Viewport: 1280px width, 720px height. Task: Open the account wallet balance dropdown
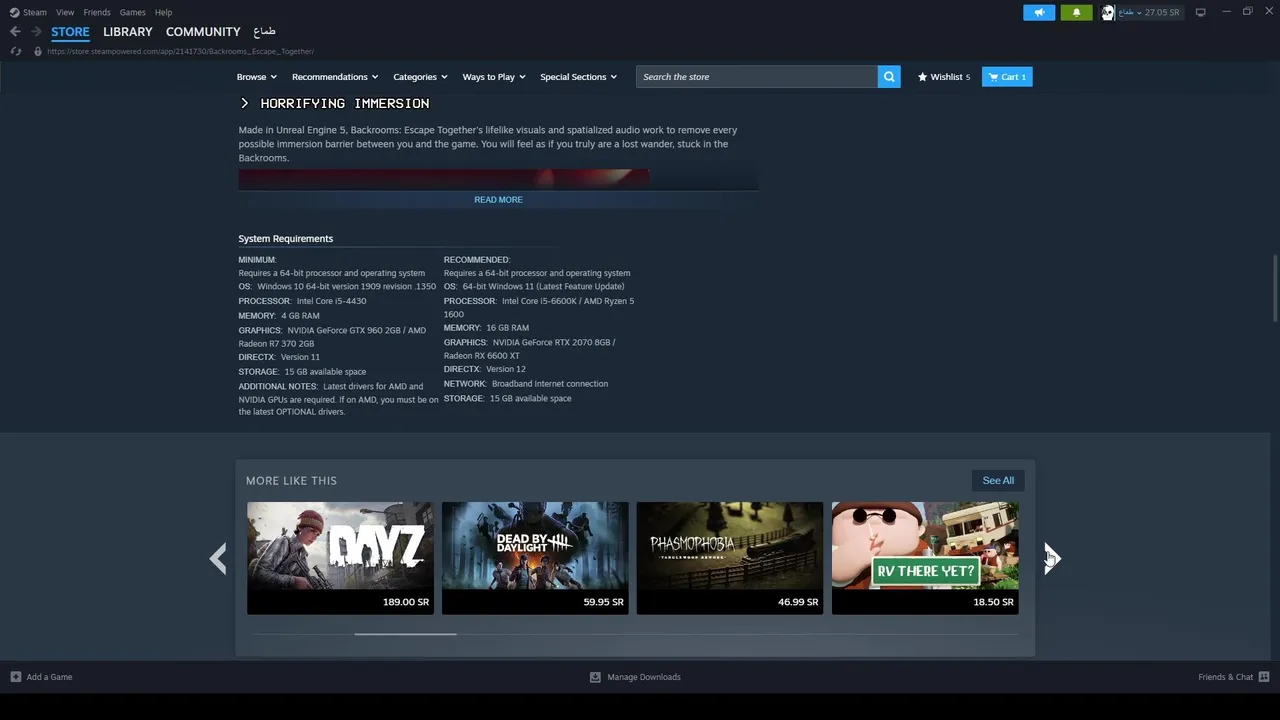(1149, 12)
